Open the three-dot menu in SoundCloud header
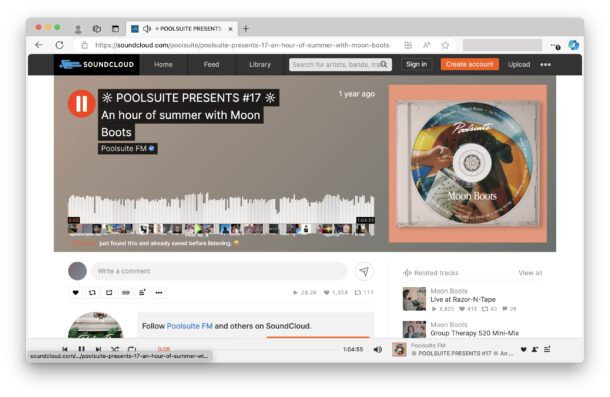The height and width of the screenshot is (397, 610). click(x=545, y=65)
